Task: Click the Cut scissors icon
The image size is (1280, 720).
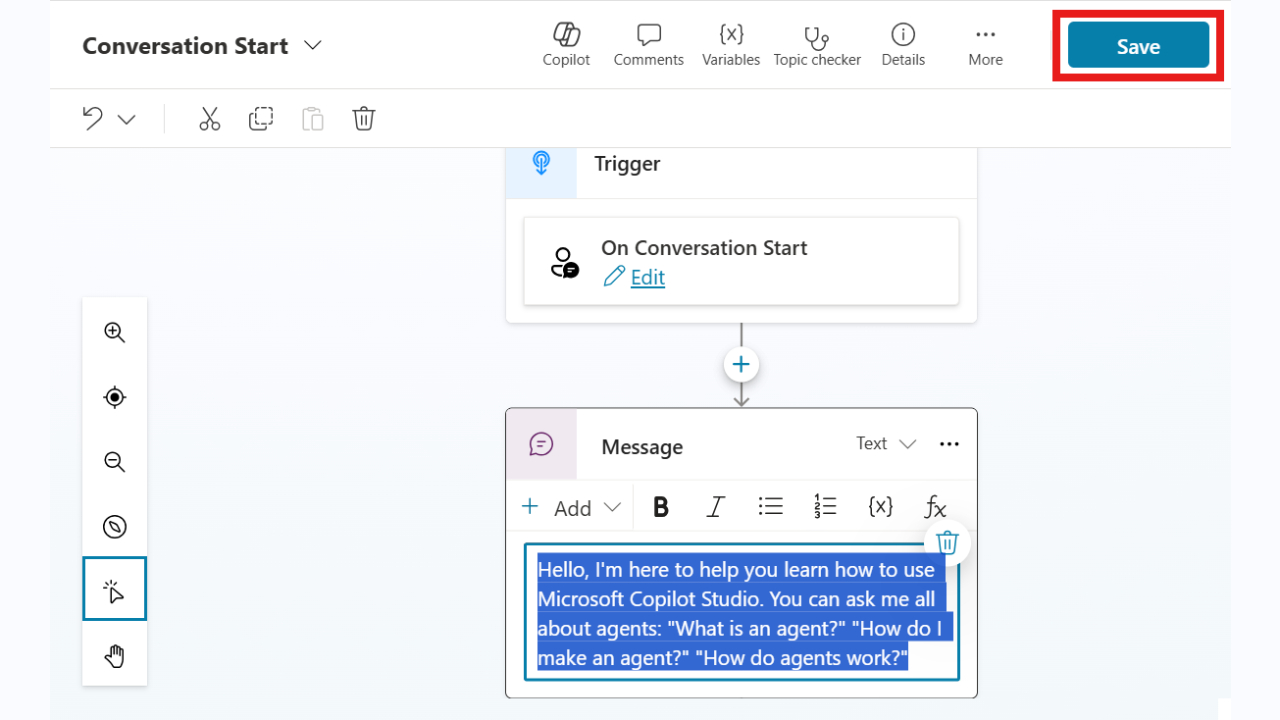Action: [209, 119]
